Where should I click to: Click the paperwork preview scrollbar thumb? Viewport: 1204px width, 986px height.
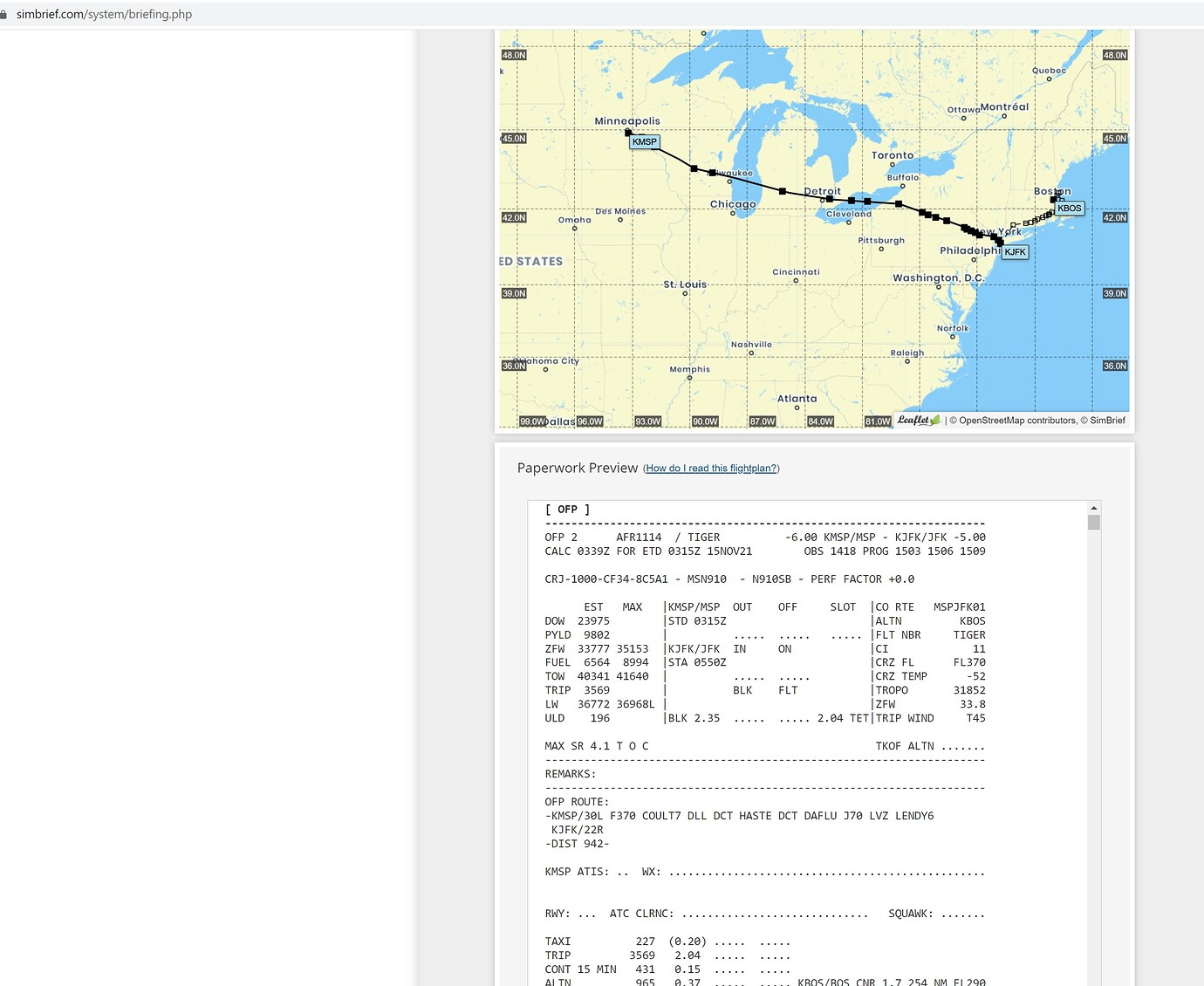(1093, 522)
